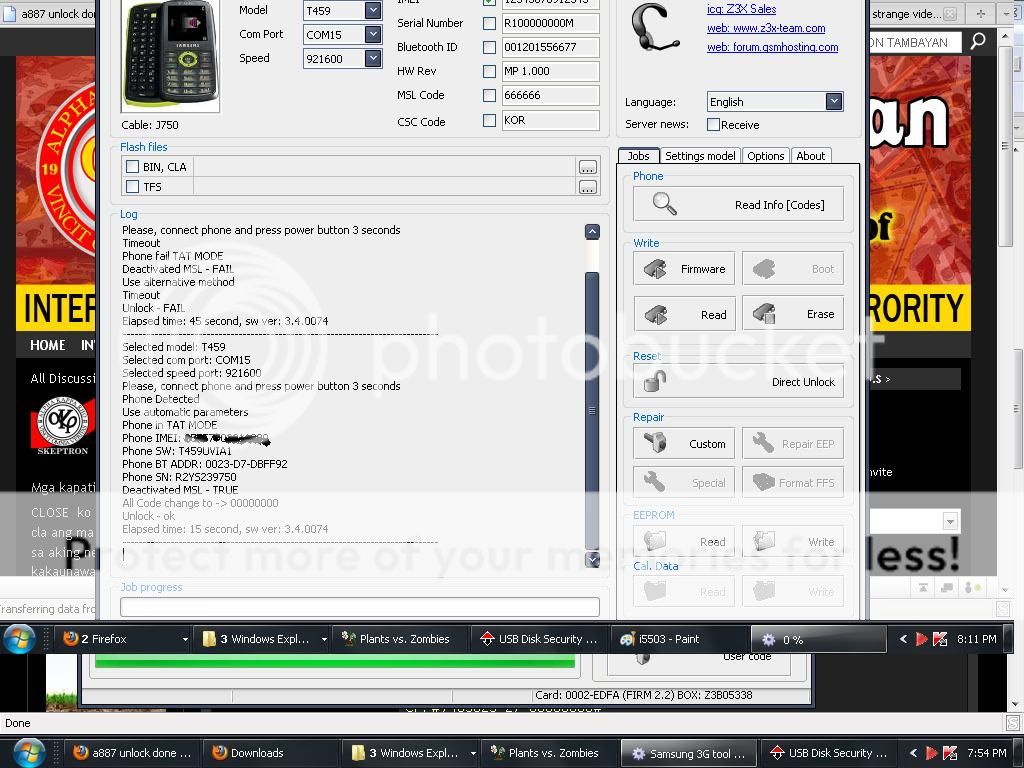Click the Windows Start orb in lower taskbar
This screenshot has height=768, width=1024.
point(28,752)
